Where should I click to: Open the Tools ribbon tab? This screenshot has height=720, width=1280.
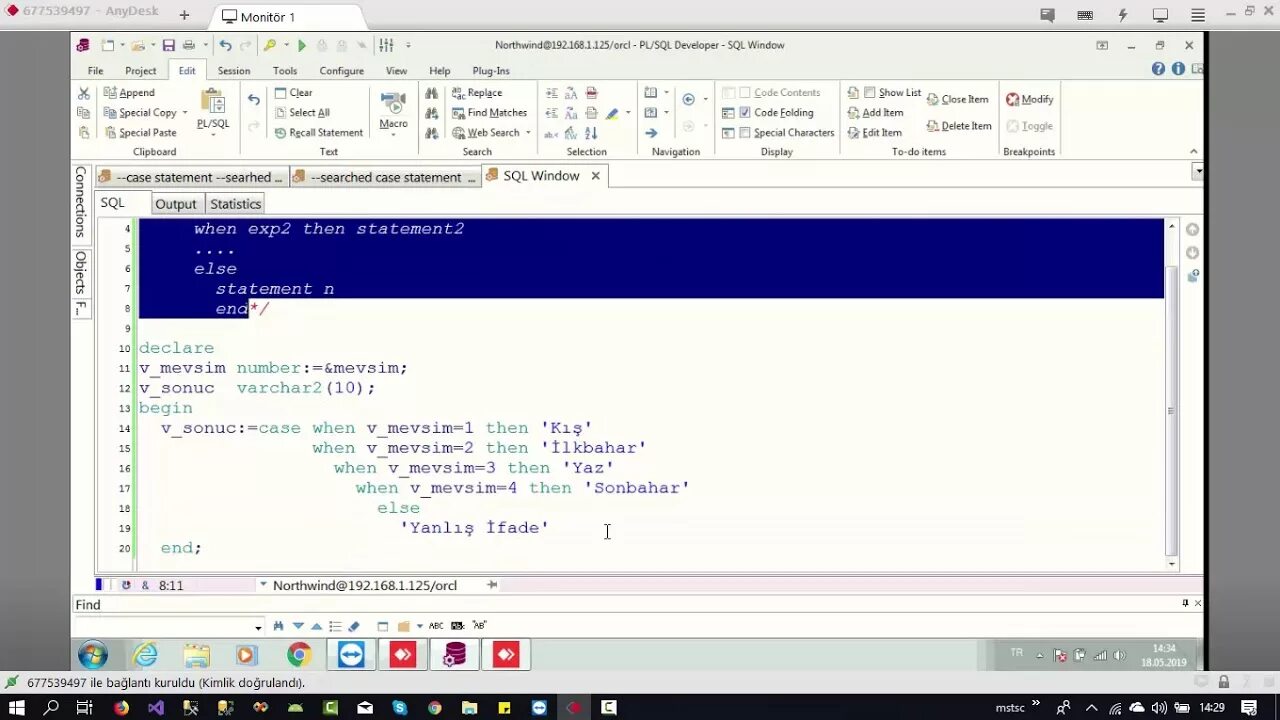coord(285,71)
